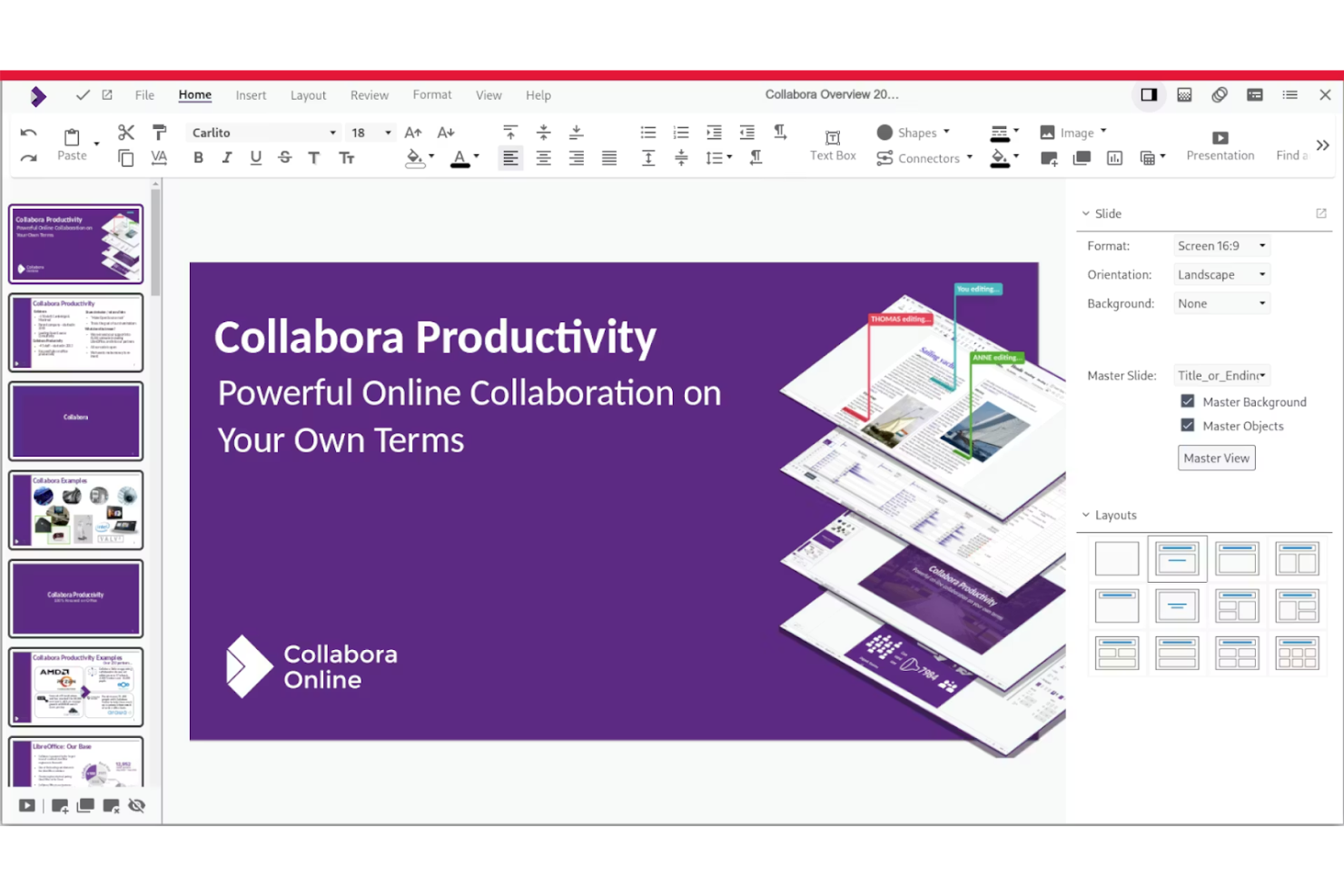Click the undo arrow
The image size is (1344, 896).
pos(28,132)
